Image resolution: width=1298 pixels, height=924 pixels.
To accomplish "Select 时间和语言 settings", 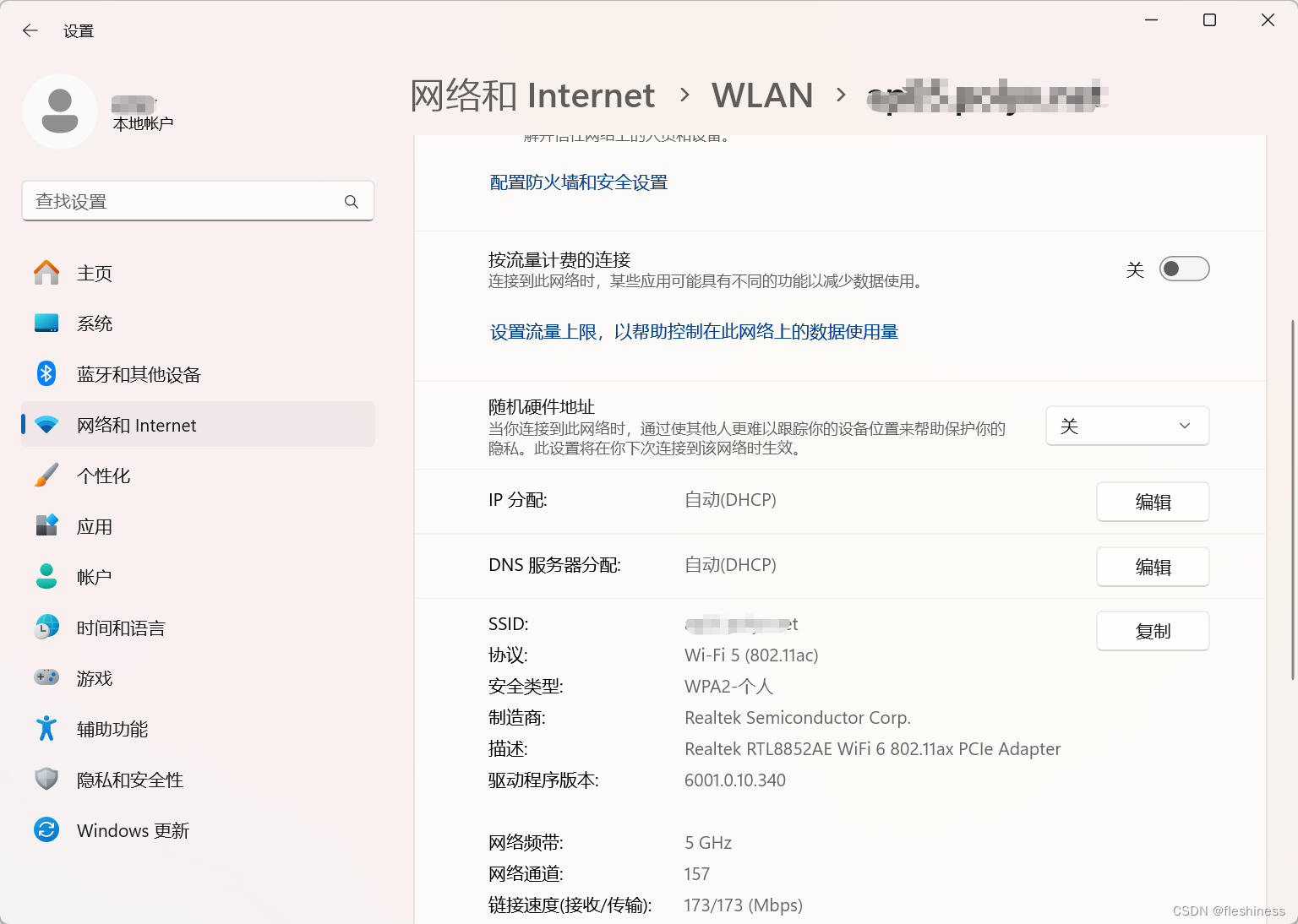I will [x=121, y=628].
